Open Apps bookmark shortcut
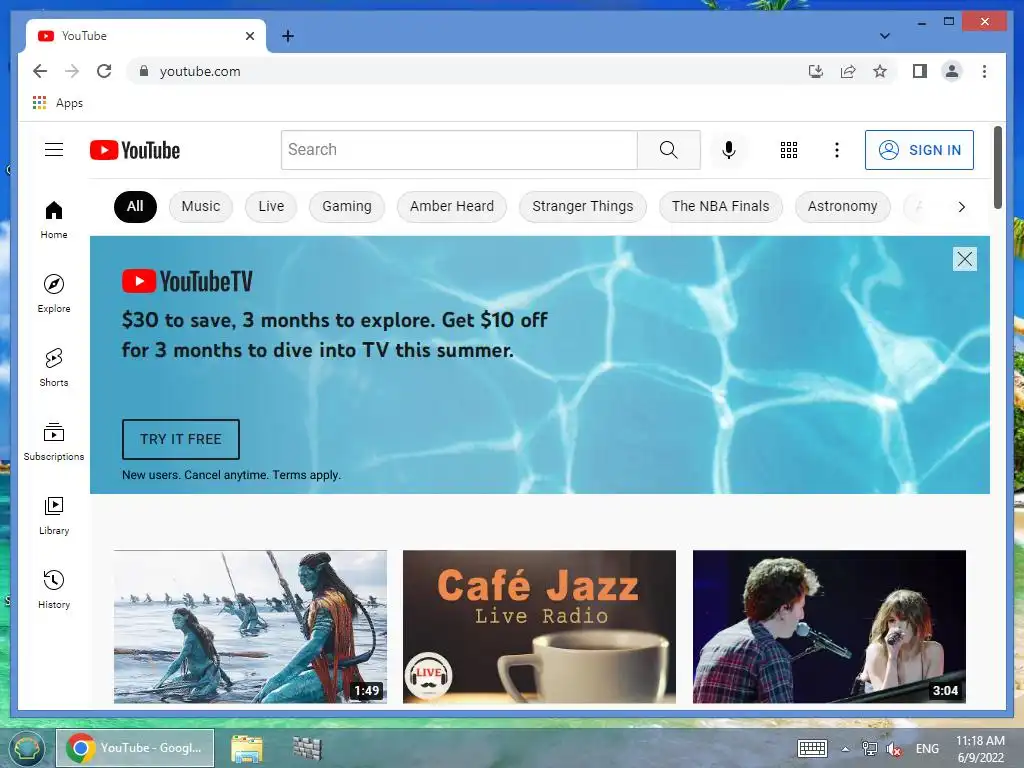 pyautogui.click(x=57, y=103)
